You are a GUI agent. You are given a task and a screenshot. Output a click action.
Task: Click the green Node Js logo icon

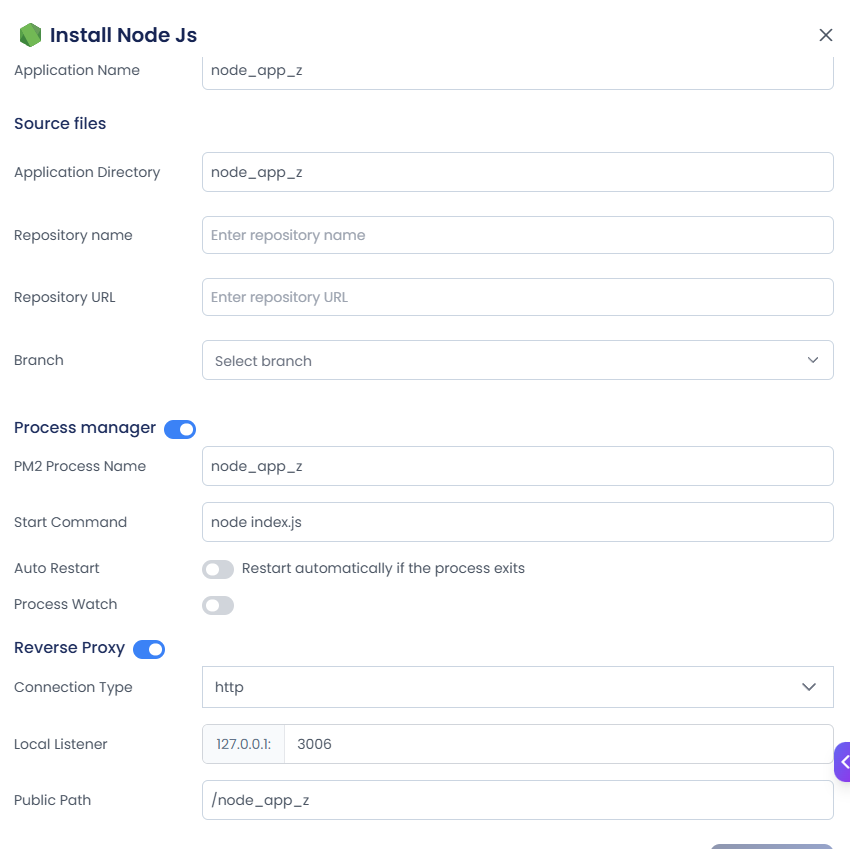30,35
